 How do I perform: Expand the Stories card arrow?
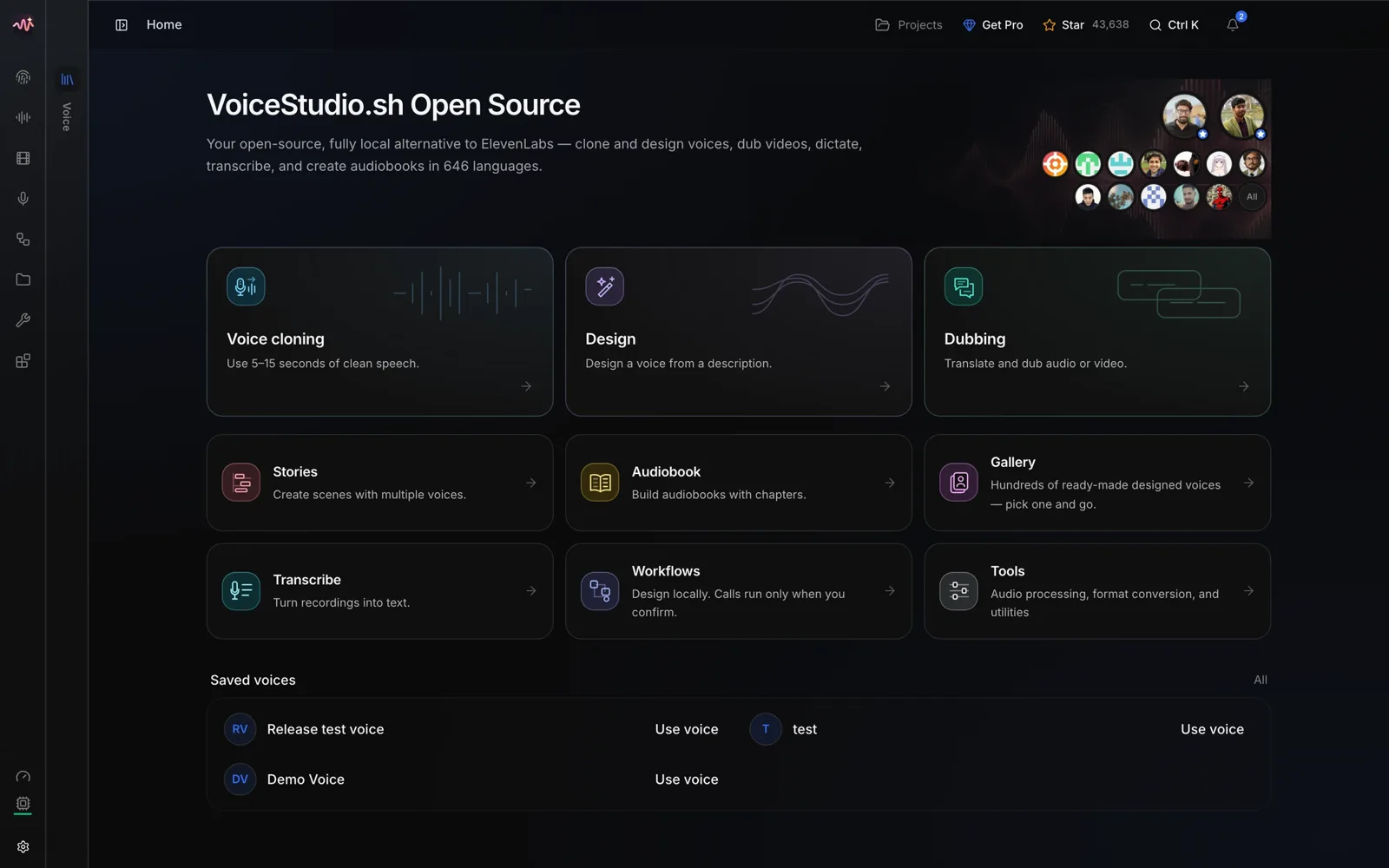(x=531, y=483)
